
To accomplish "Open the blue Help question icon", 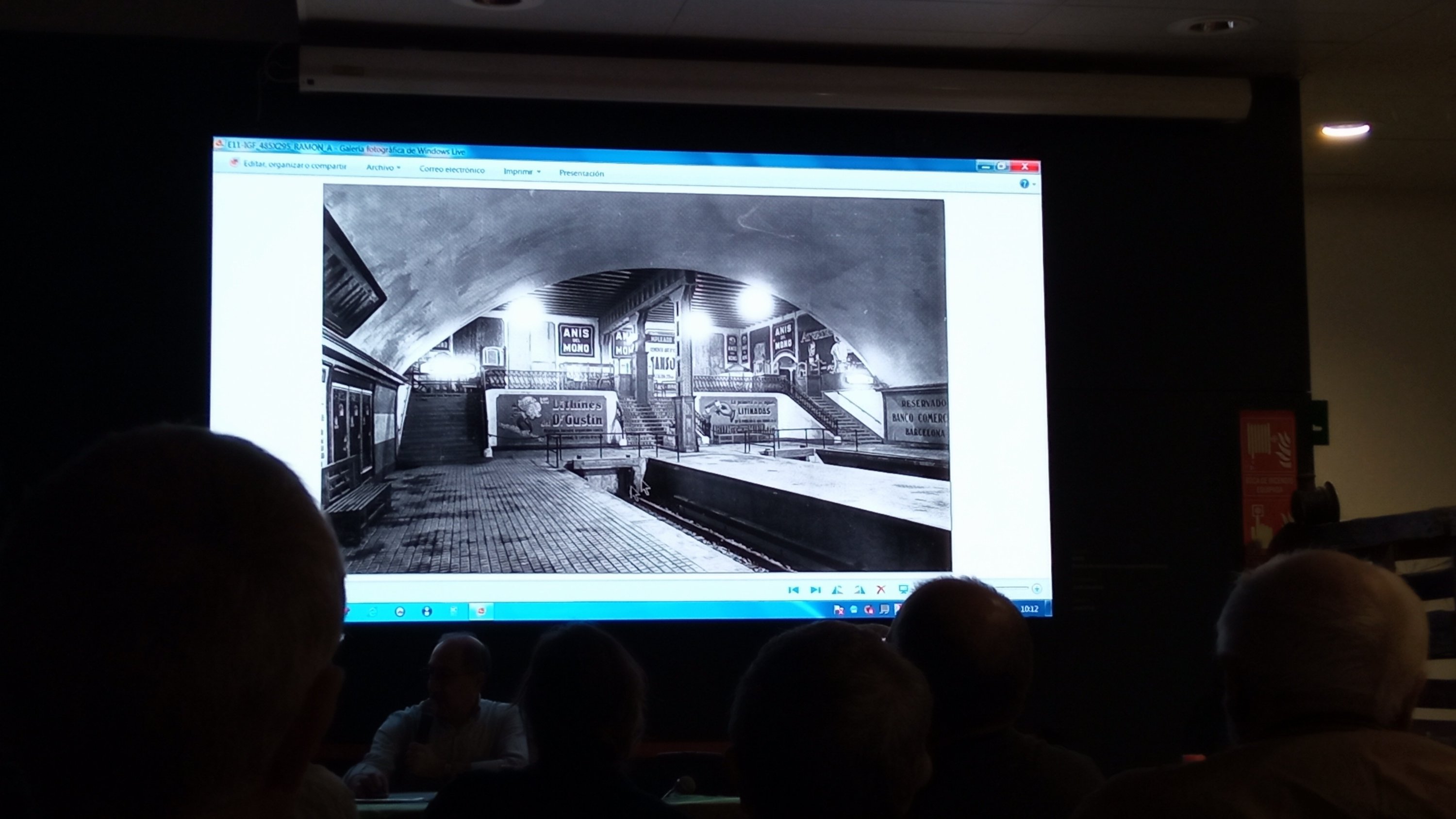I will point(1024,184).
